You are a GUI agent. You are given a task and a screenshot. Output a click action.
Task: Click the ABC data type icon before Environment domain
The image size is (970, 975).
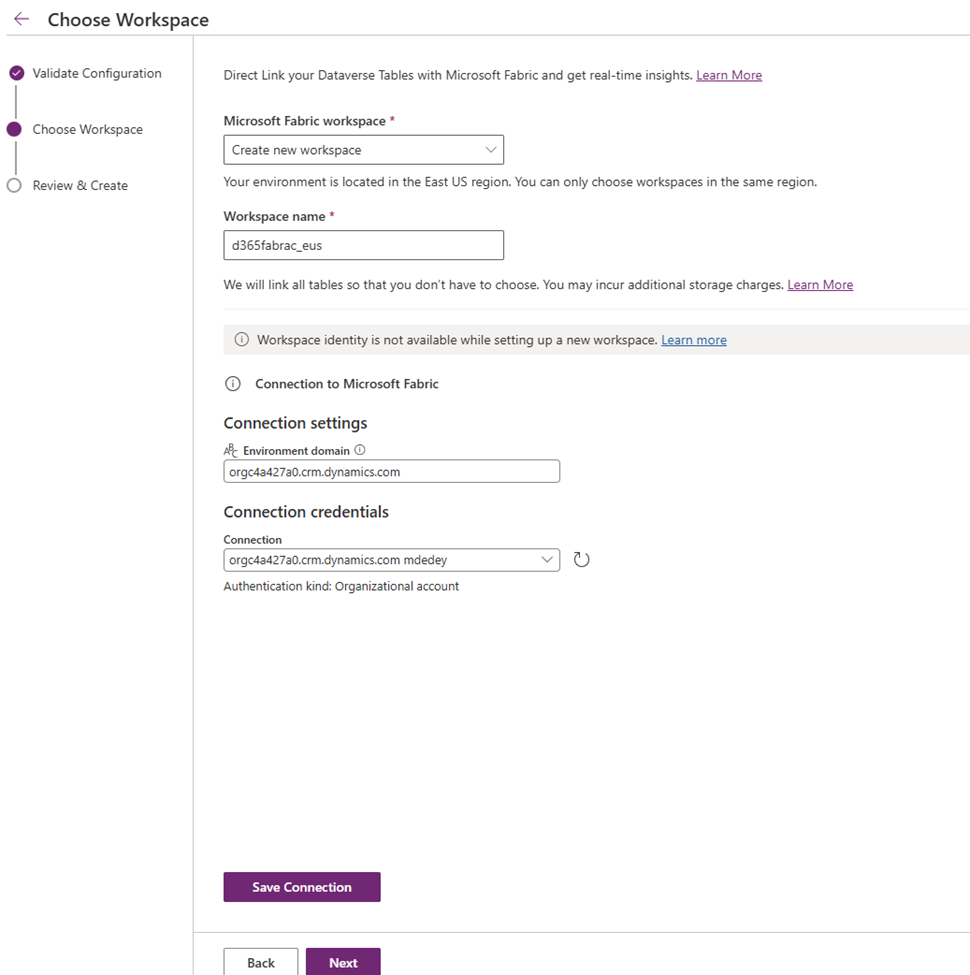(231, 450)
